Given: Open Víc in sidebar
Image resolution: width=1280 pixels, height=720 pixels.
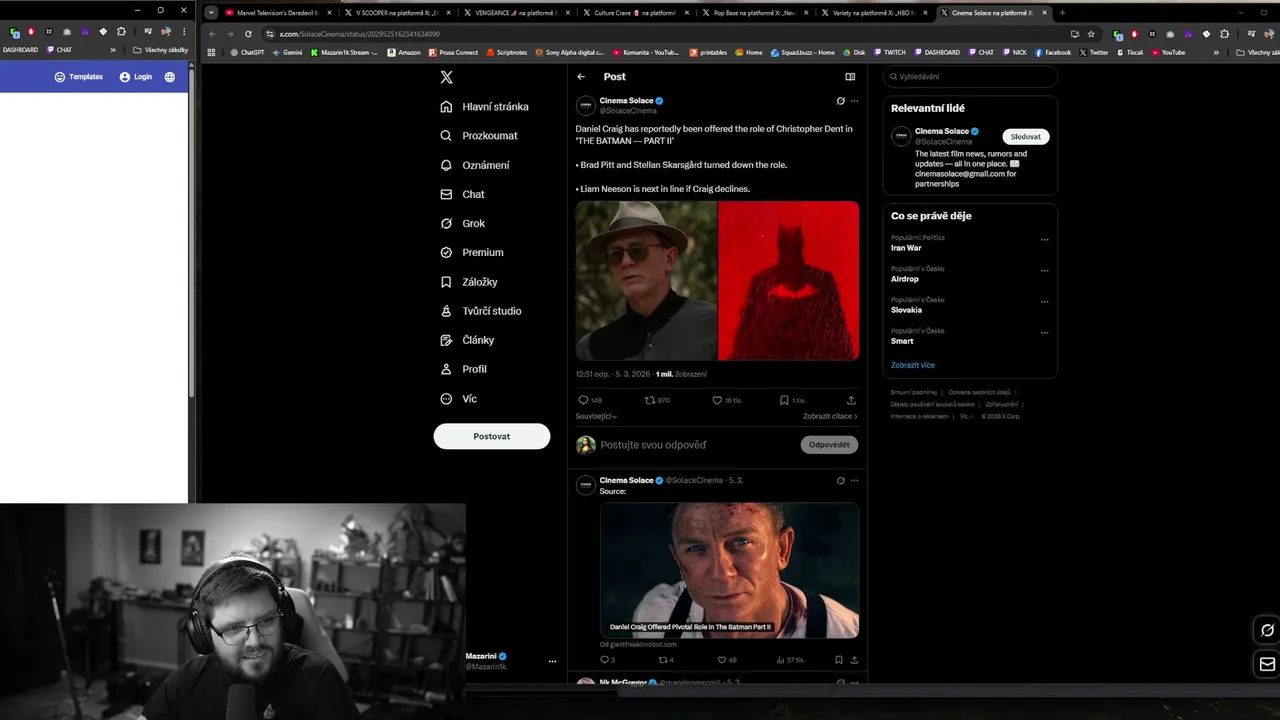Looking at the screenshot, I should 459,399.
